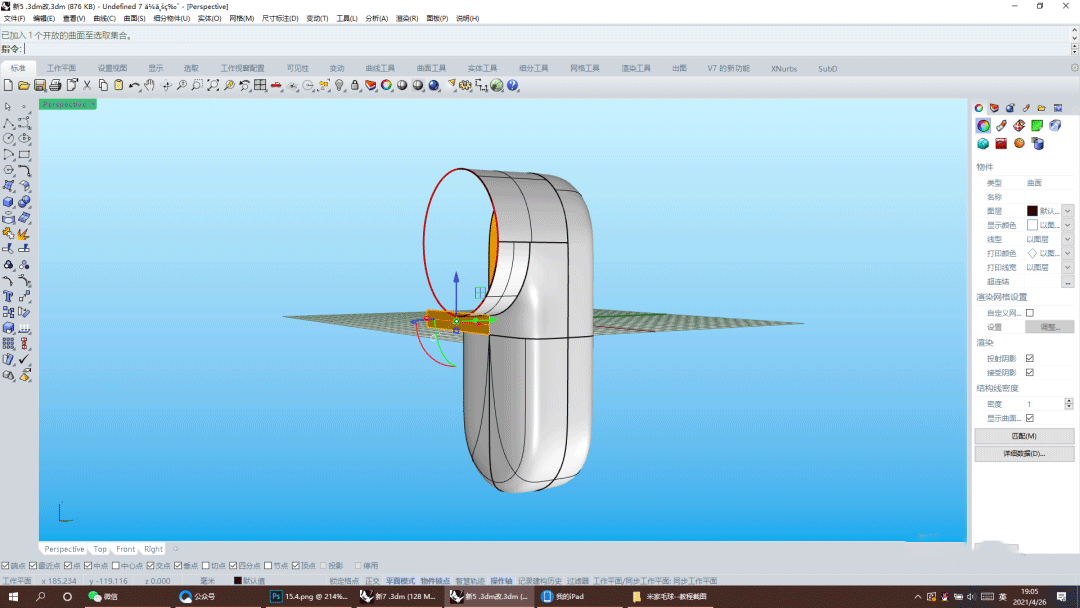This screenshot has width=1080, height=608.
Task: Click the 显示颜色 white color swatch
Action: pos(1032,225)
